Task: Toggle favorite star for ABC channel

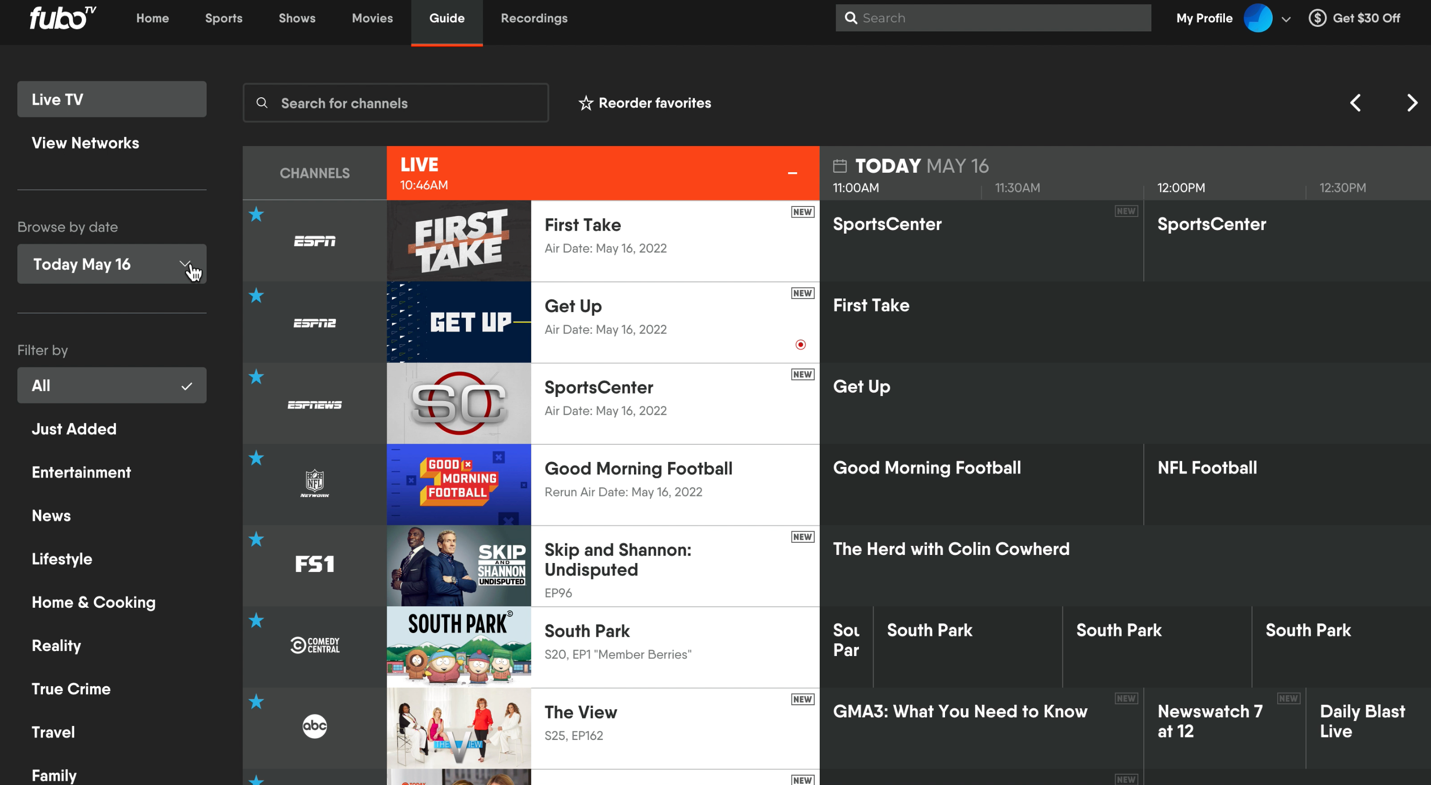Action: tap(257, 702)
